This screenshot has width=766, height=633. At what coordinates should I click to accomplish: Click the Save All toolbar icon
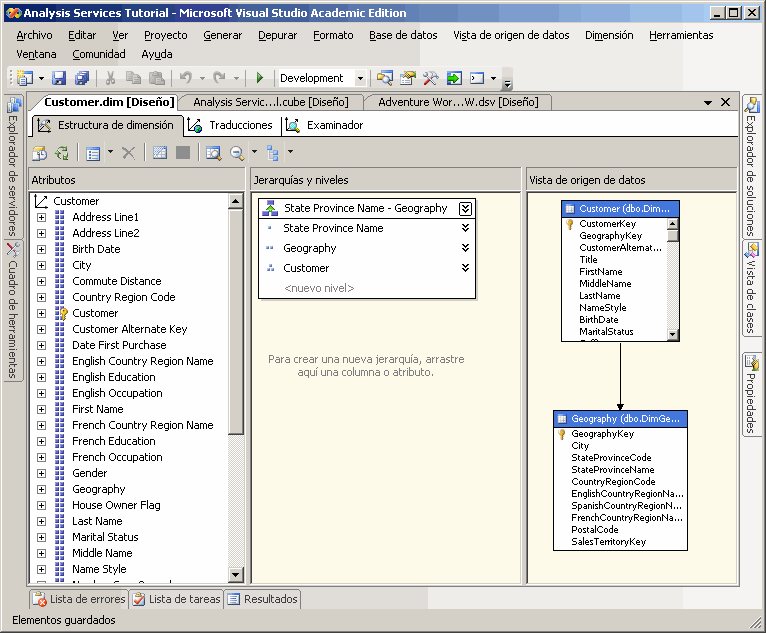pyautogui.click(x=81, y=78)
